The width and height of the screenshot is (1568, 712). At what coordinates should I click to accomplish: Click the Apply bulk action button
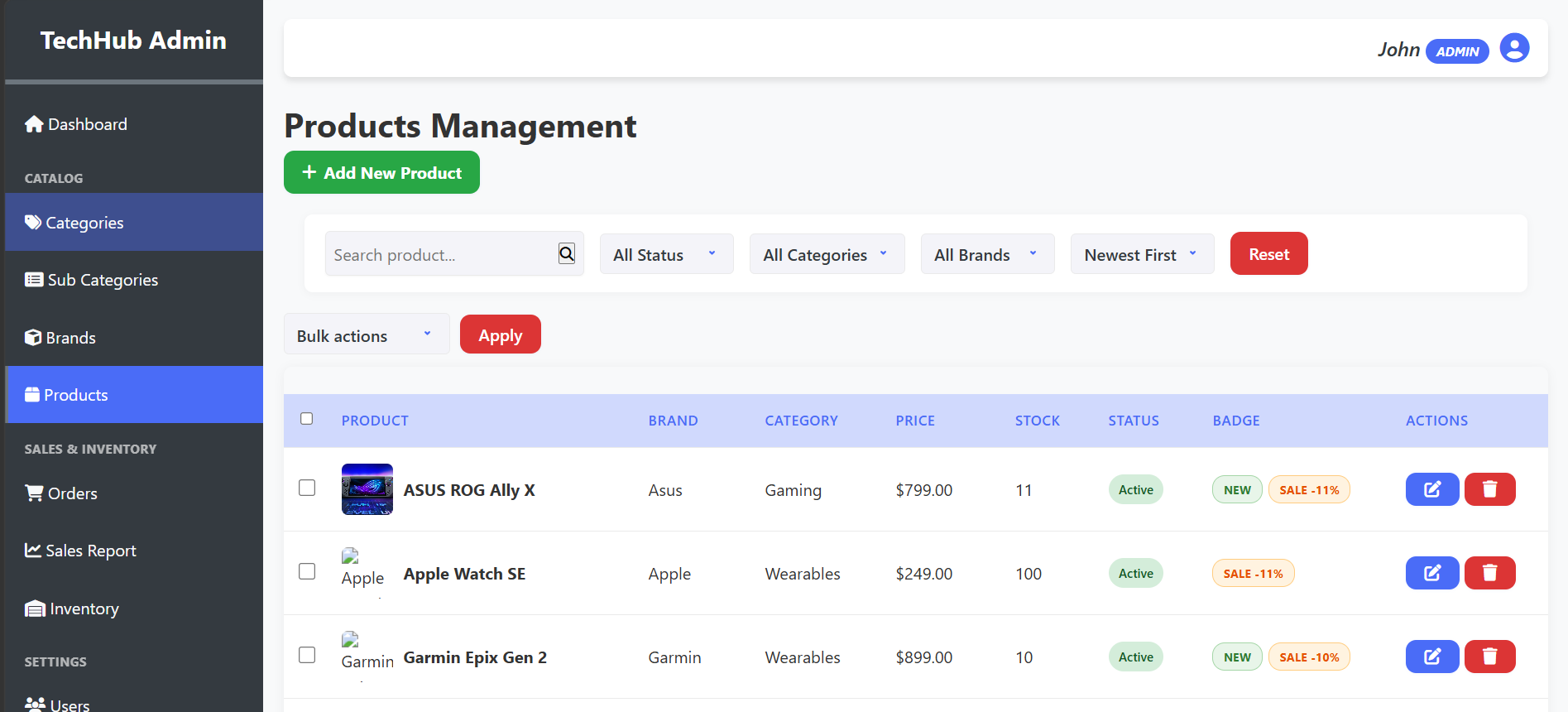[x=501, y=334]
